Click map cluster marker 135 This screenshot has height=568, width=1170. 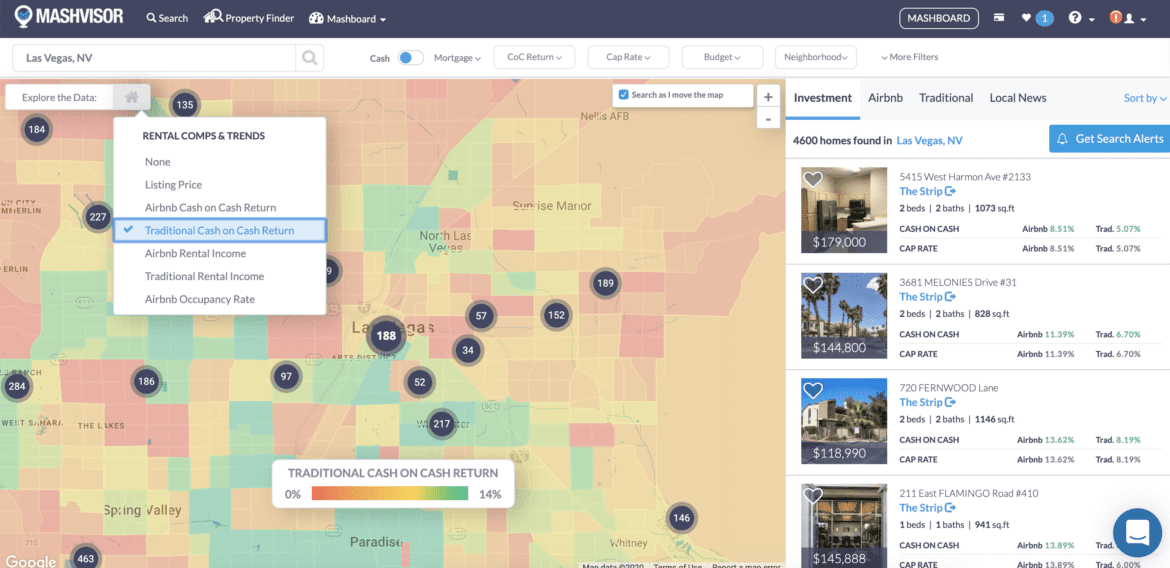pyautogui.click(x=185, y=105)
